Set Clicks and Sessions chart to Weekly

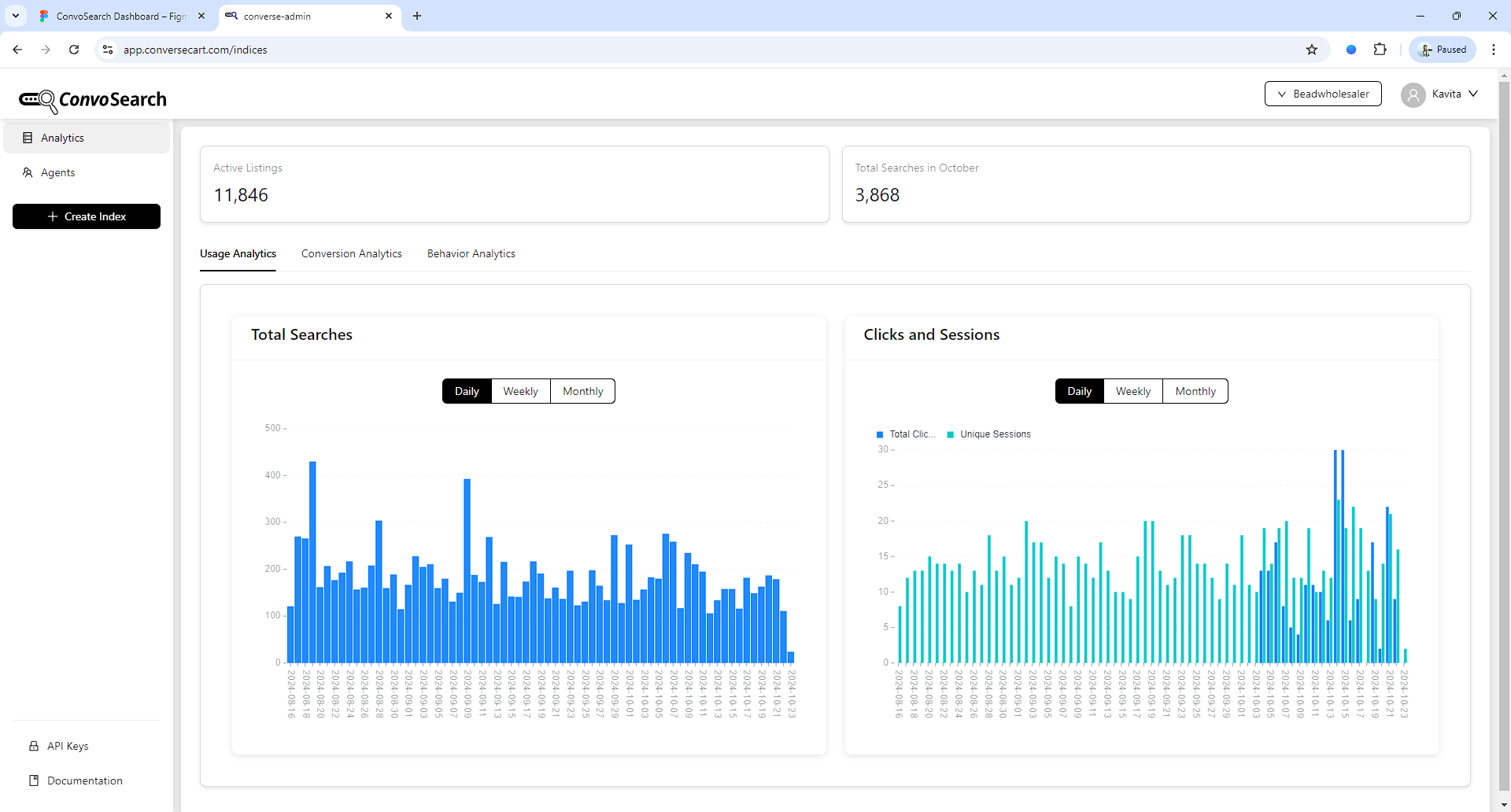click(x=1132, y=391)
